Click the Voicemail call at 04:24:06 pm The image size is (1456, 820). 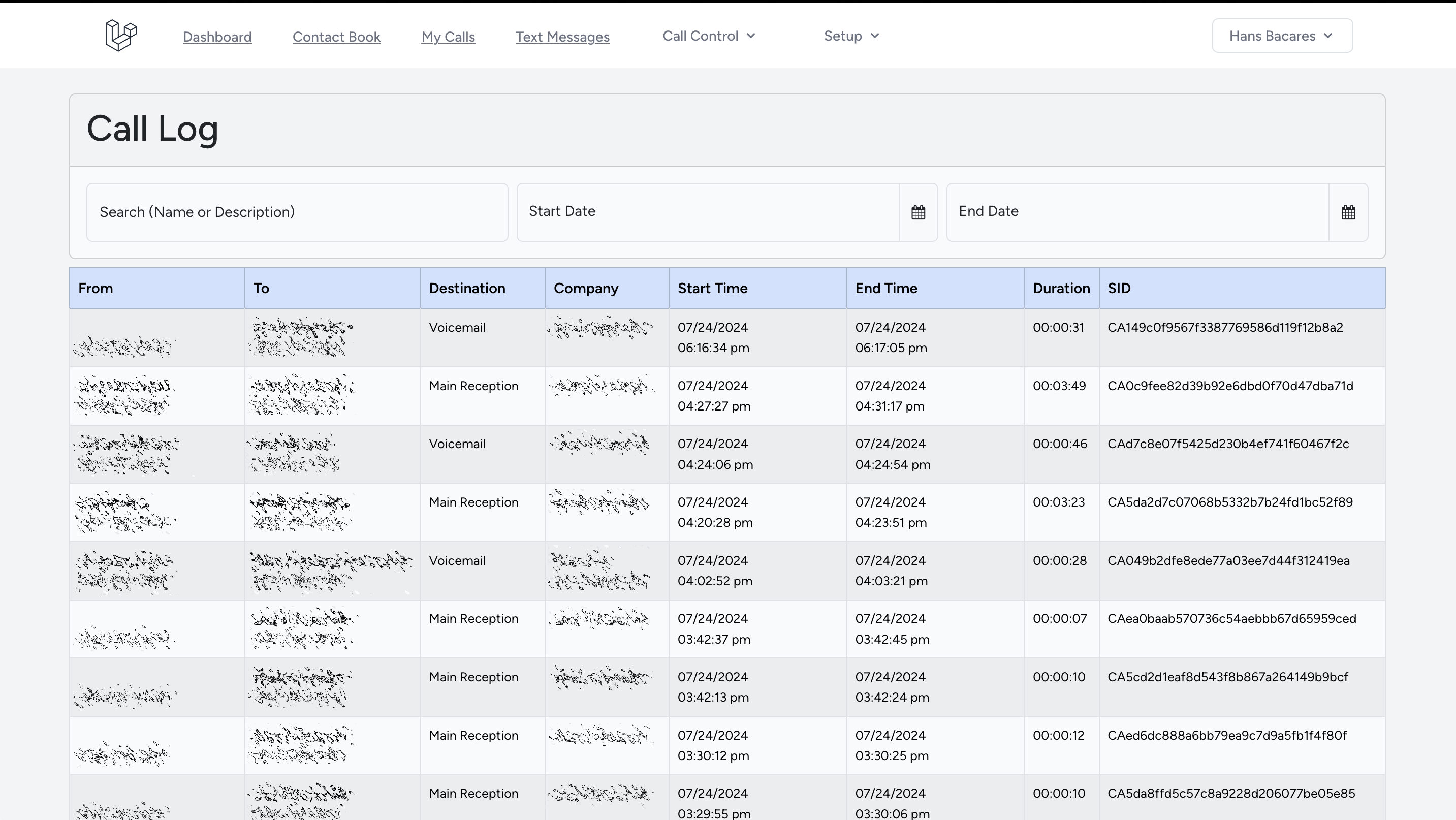[x=457, y=444]
